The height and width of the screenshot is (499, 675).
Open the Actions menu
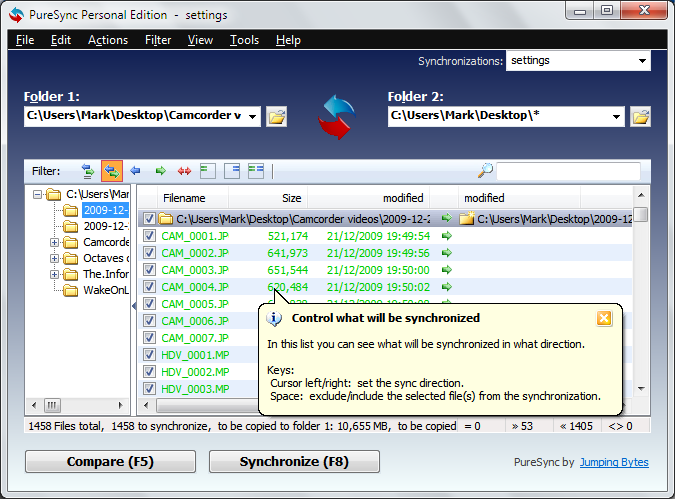108,40
